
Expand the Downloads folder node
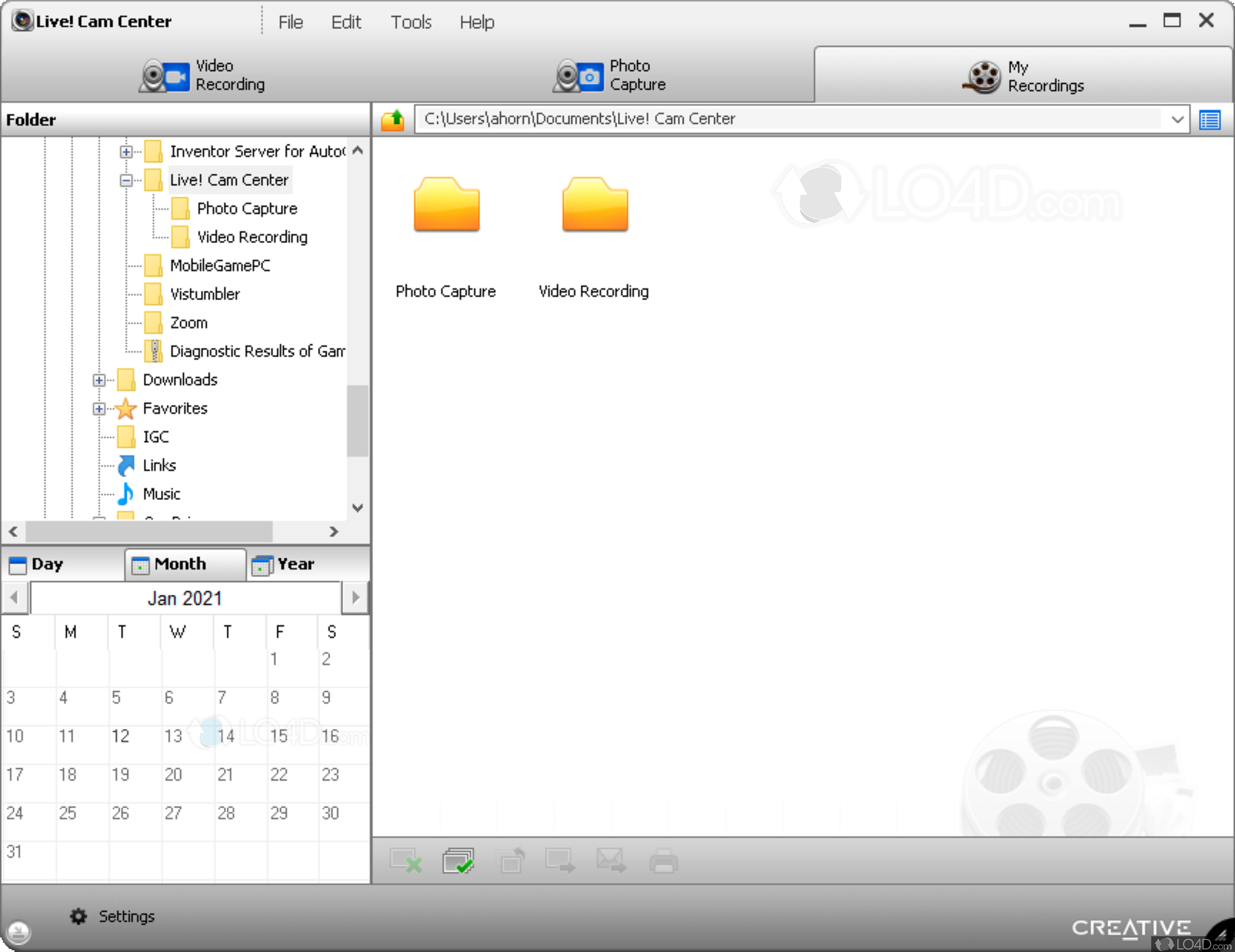coord(99,380)
